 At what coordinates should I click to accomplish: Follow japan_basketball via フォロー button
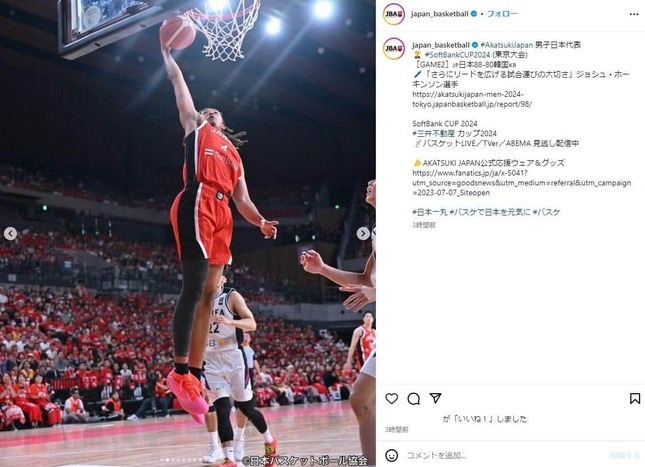click(502, 14)
